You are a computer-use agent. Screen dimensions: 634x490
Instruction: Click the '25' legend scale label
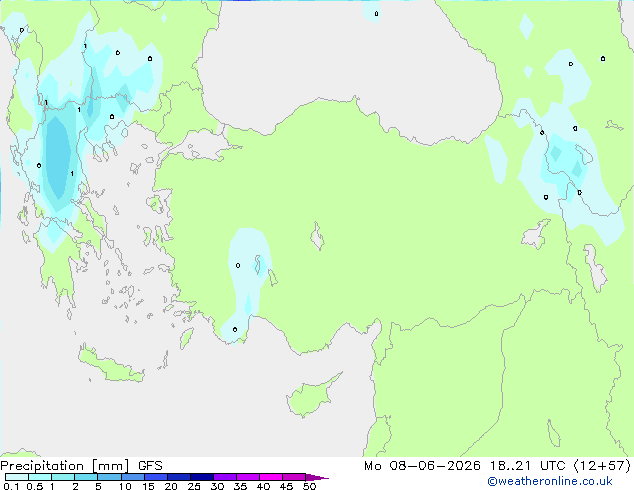(194, 486)
